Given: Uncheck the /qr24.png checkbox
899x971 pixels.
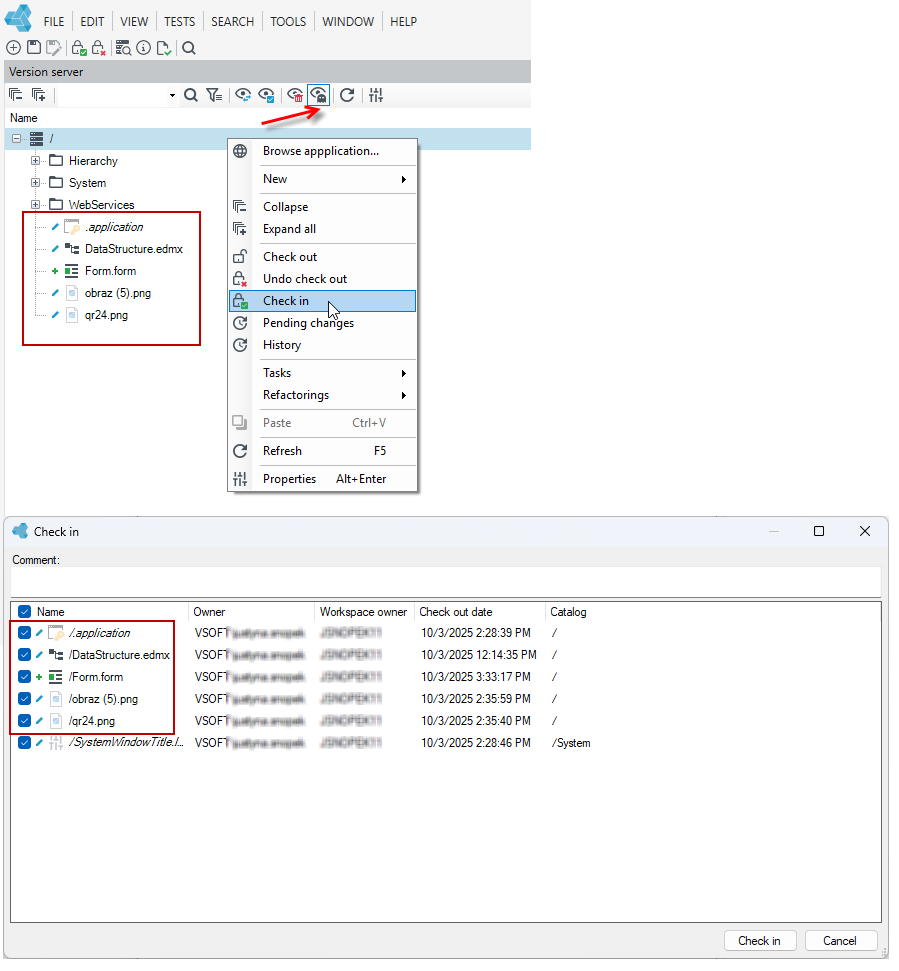Looking at the screenshot, I should (x=24, y=721).
